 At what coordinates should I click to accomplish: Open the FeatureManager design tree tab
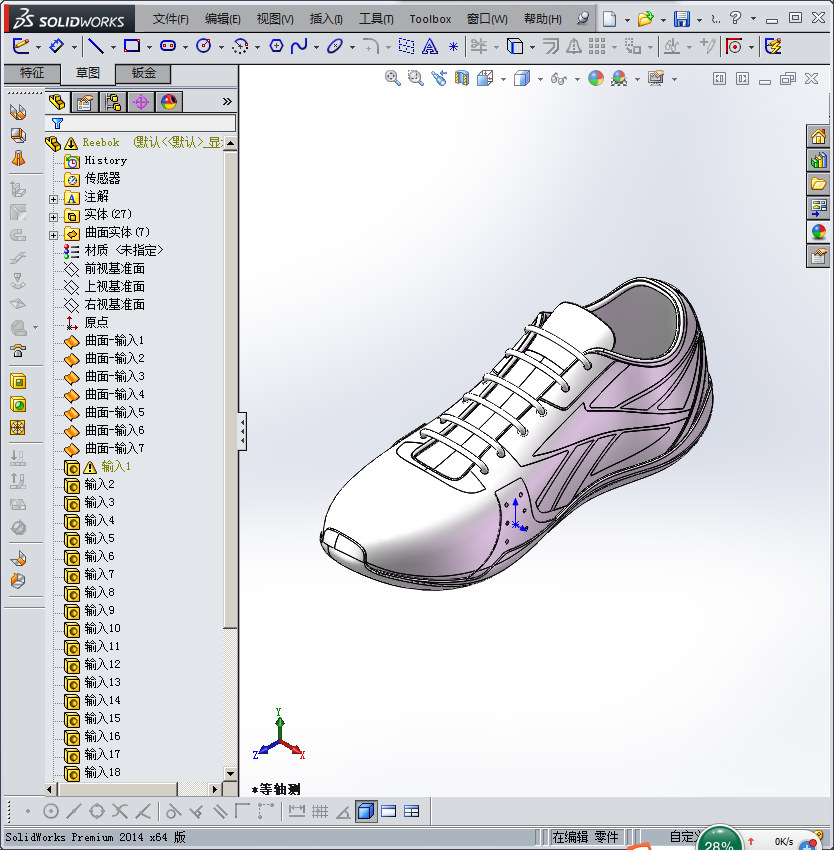tap(57, 102)
